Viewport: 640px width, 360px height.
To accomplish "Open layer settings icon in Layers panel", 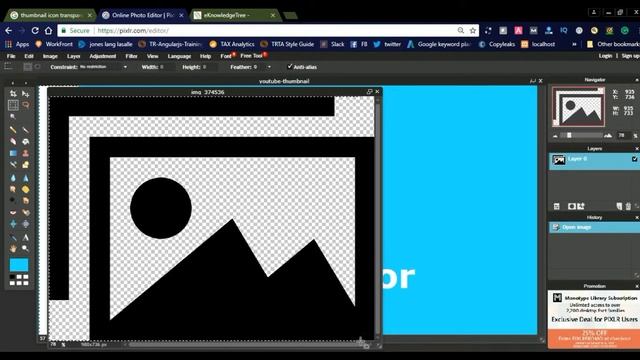I will pos(557,206).
